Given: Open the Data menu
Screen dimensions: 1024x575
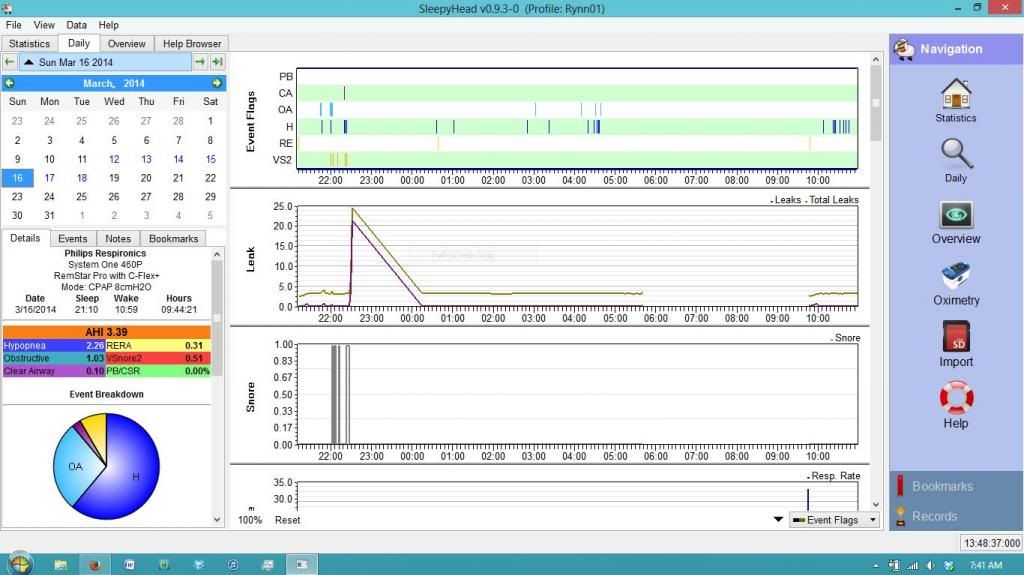Looking at the screenshot, I should [76, 25].
